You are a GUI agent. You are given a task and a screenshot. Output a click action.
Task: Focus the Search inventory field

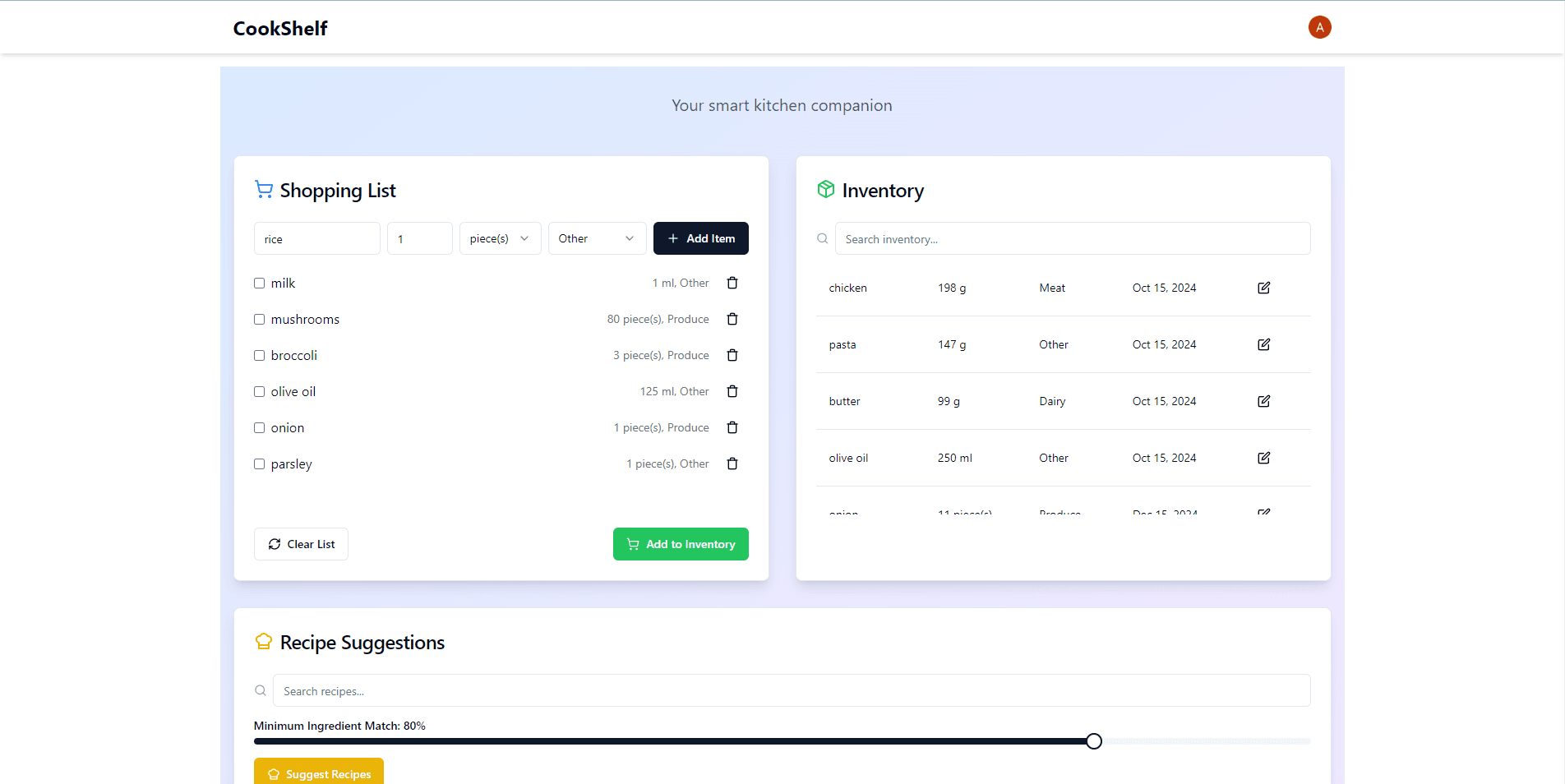1072,238
